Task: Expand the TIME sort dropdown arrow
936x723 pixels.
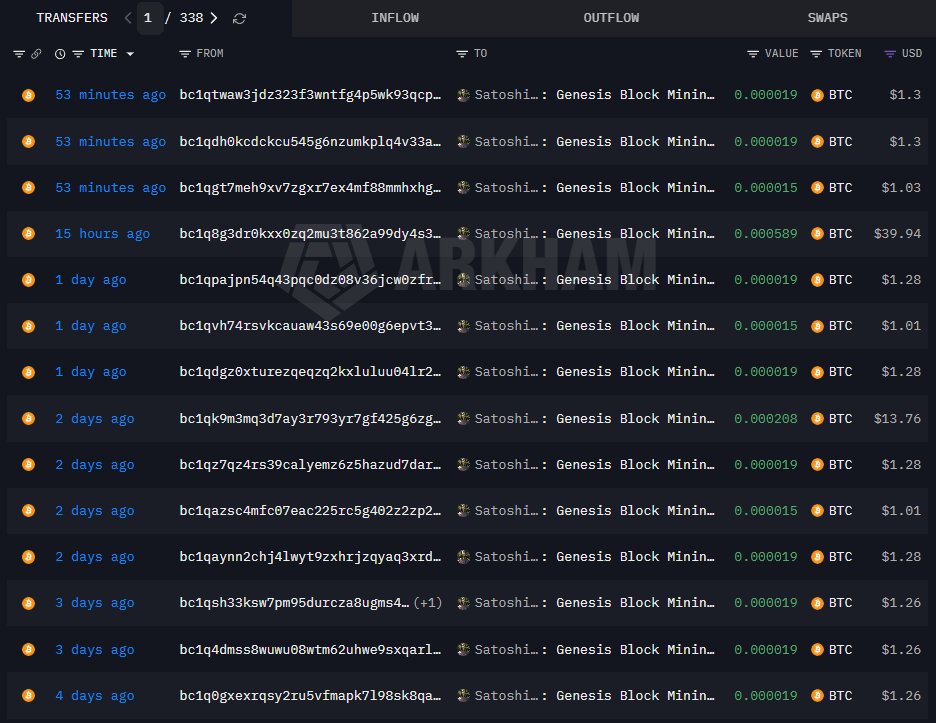Action: click(x=130, y=54)
